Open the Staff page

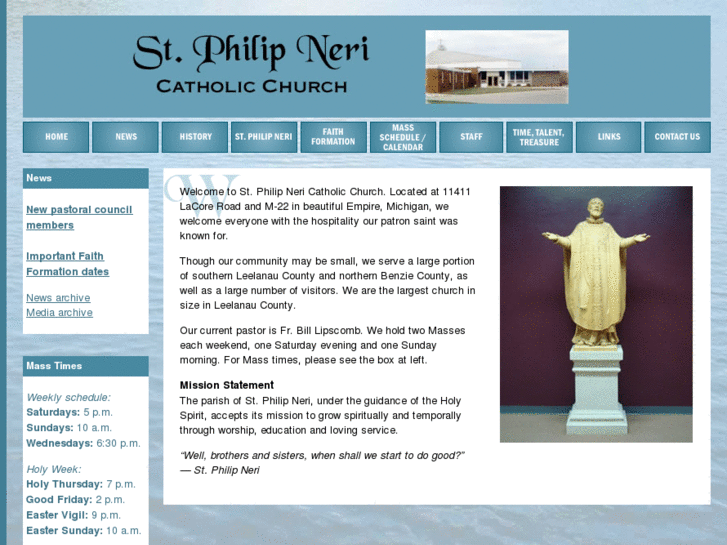471,137
